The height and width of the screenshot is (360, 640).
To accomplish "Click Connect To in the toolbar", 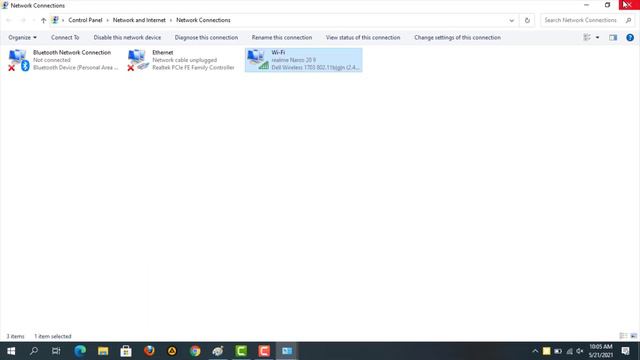I will pyautogui.click(x=65, y=38).
